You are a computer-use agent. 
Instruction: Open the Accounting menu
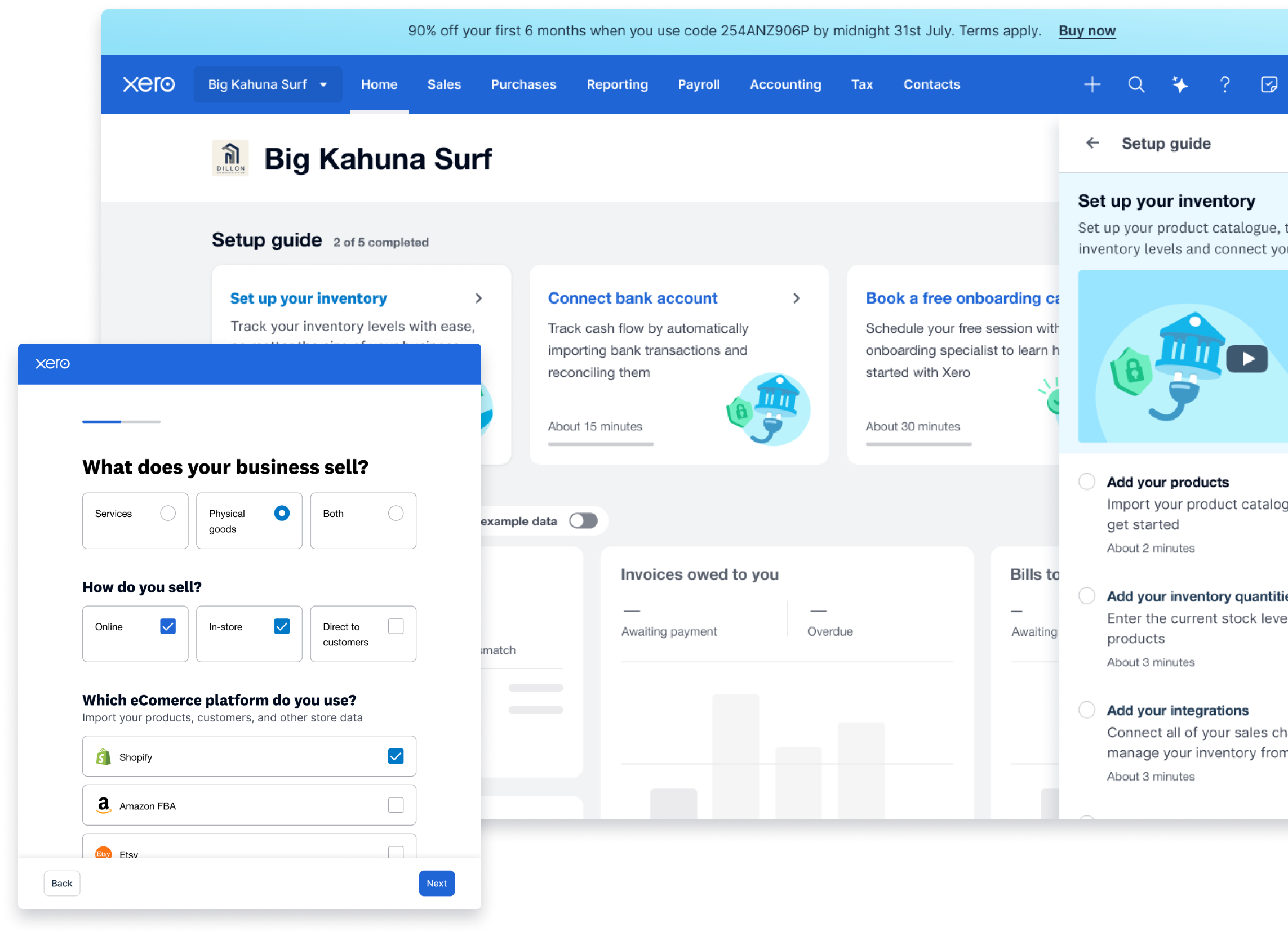pyautogui.click(x=785, y=84)
